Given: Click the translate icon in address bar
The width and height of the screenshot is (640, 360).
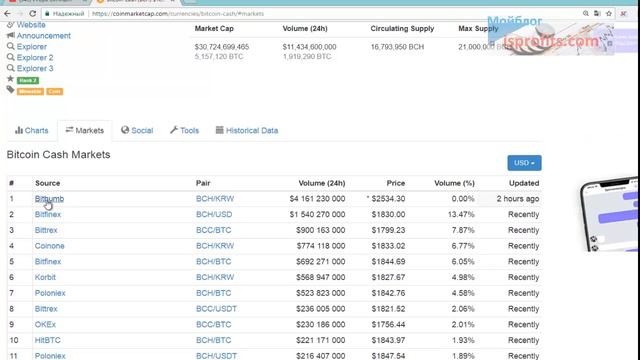Looking at the screenshot, I should (597, 13).
